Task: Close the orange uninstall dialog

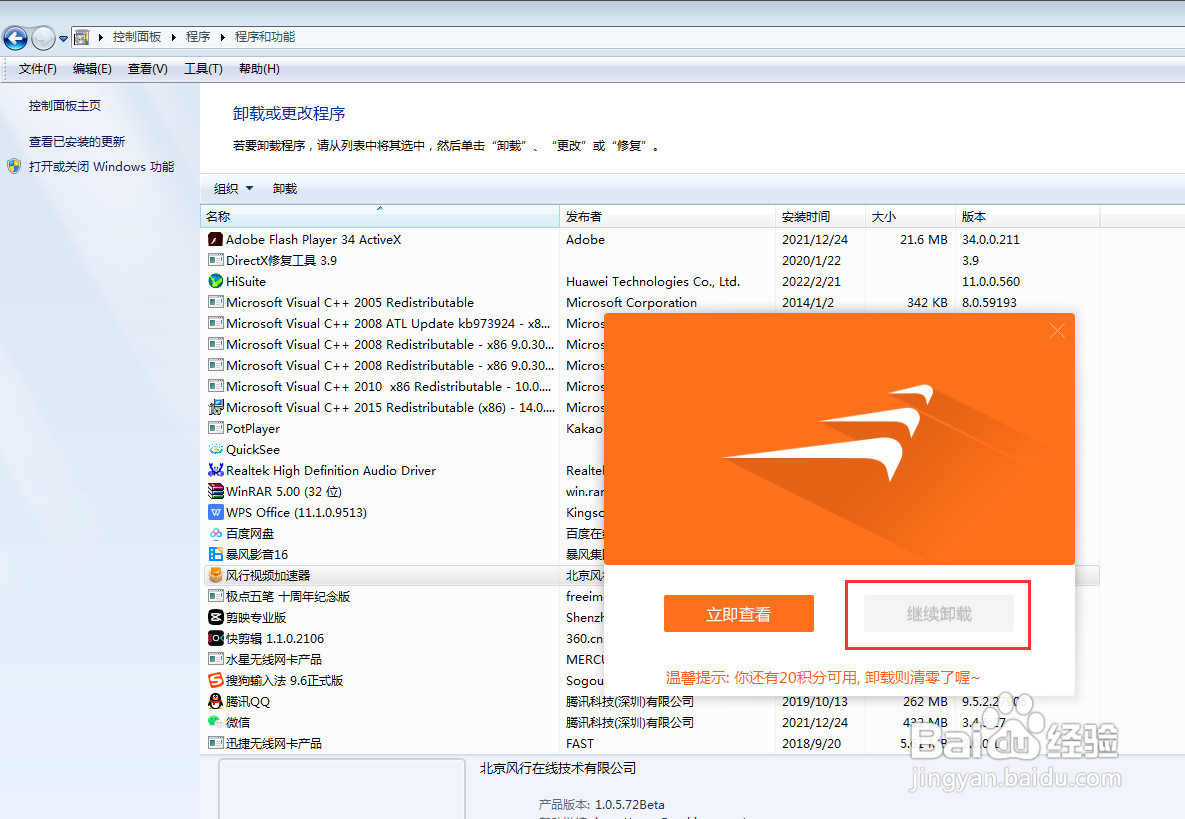Action: pos(1057,330)
